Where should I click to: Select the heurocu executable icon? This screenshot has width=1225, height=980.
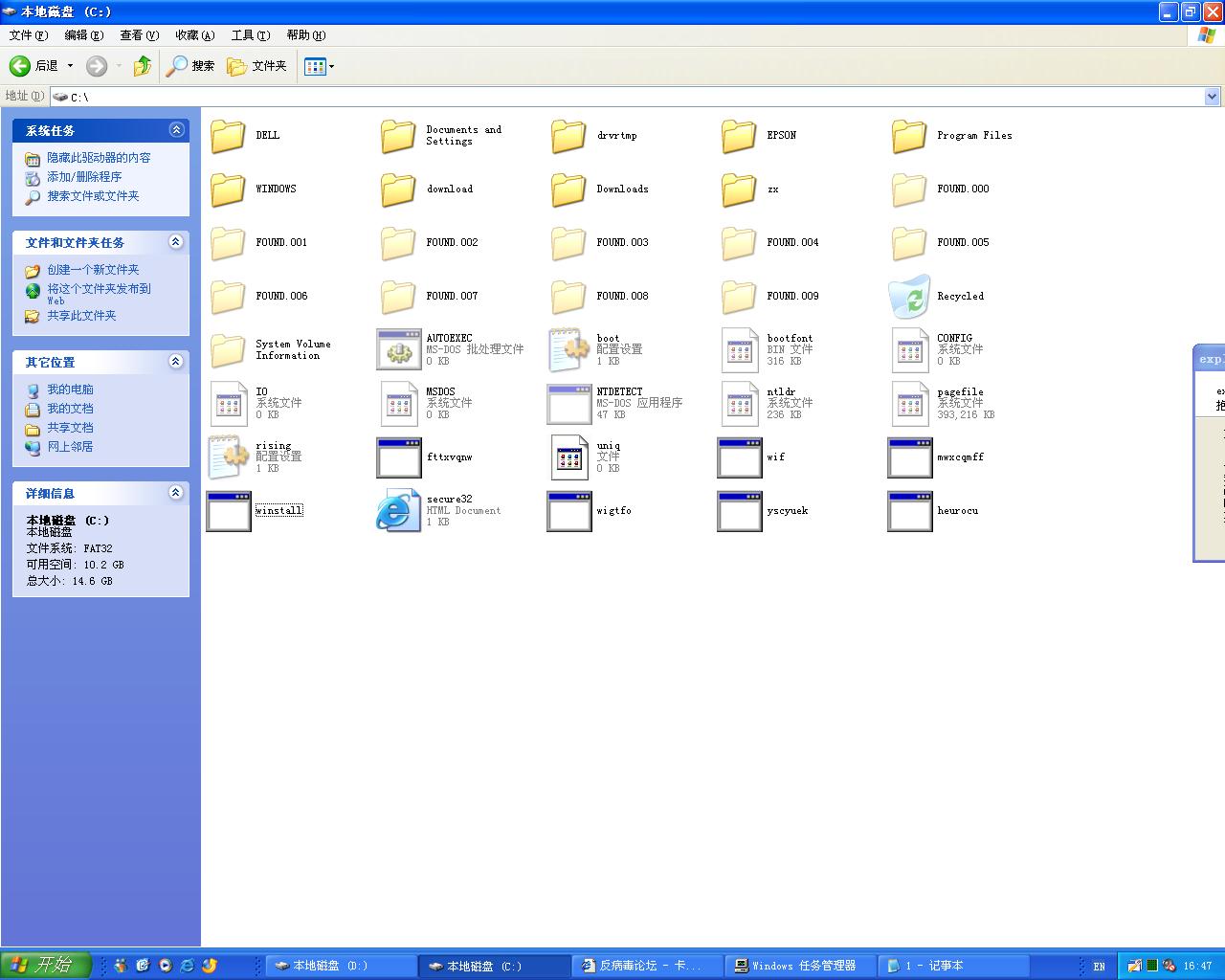[909, 511]
